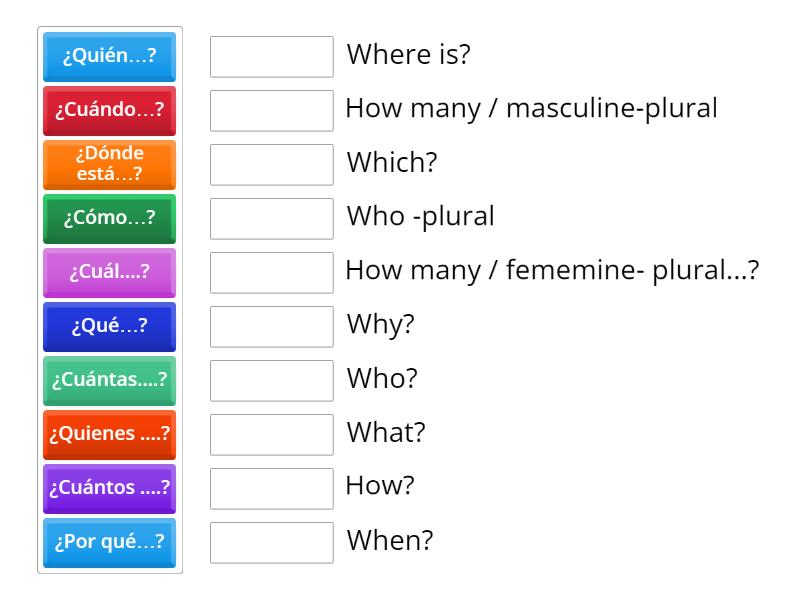Choose the dark blue ¿Qué…? tile
The width and height of the screenshot is (800, 600).
(110, 326)
